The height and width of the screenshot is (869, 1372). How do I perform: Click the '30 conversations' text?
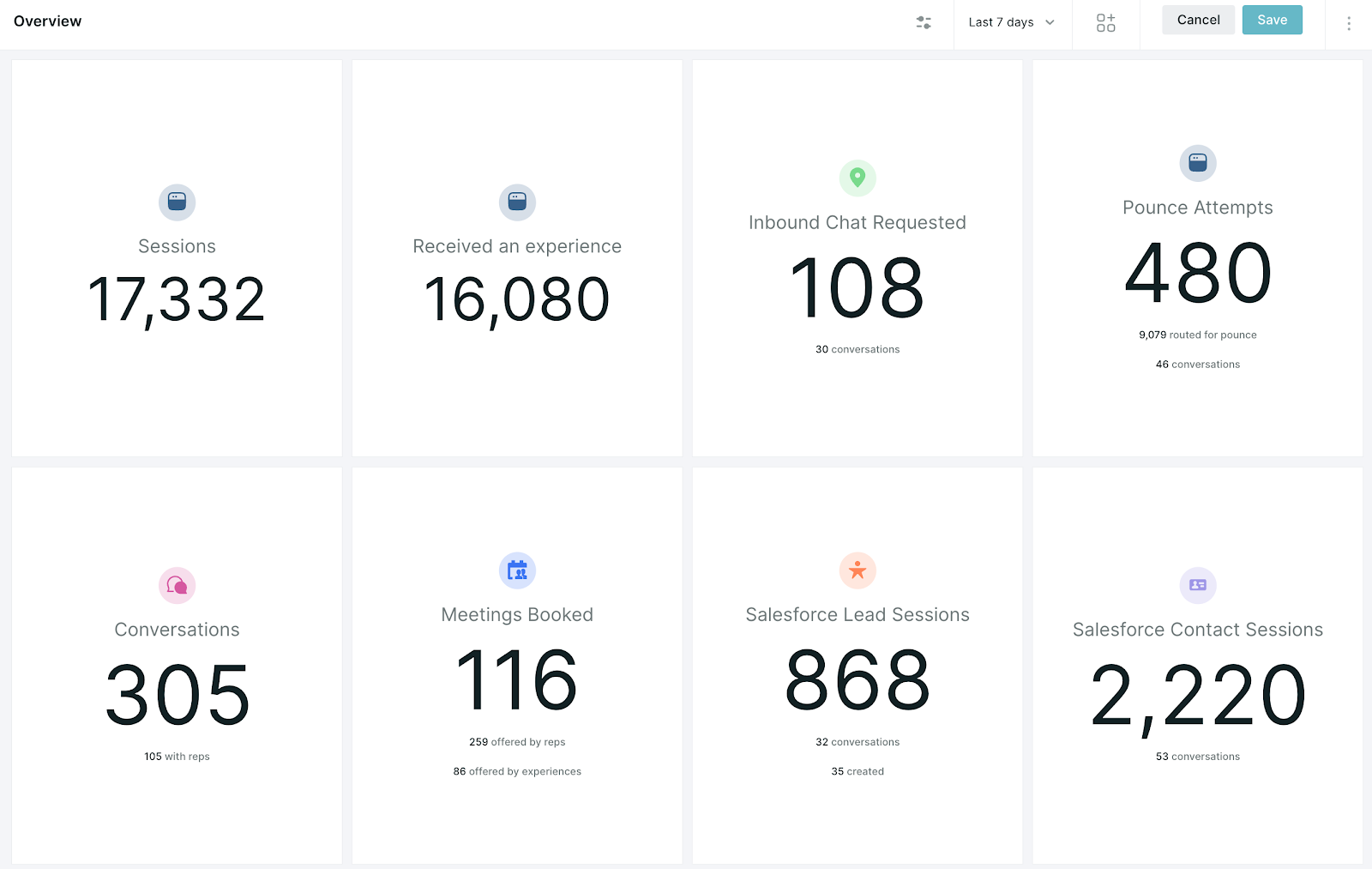point(857,349)
